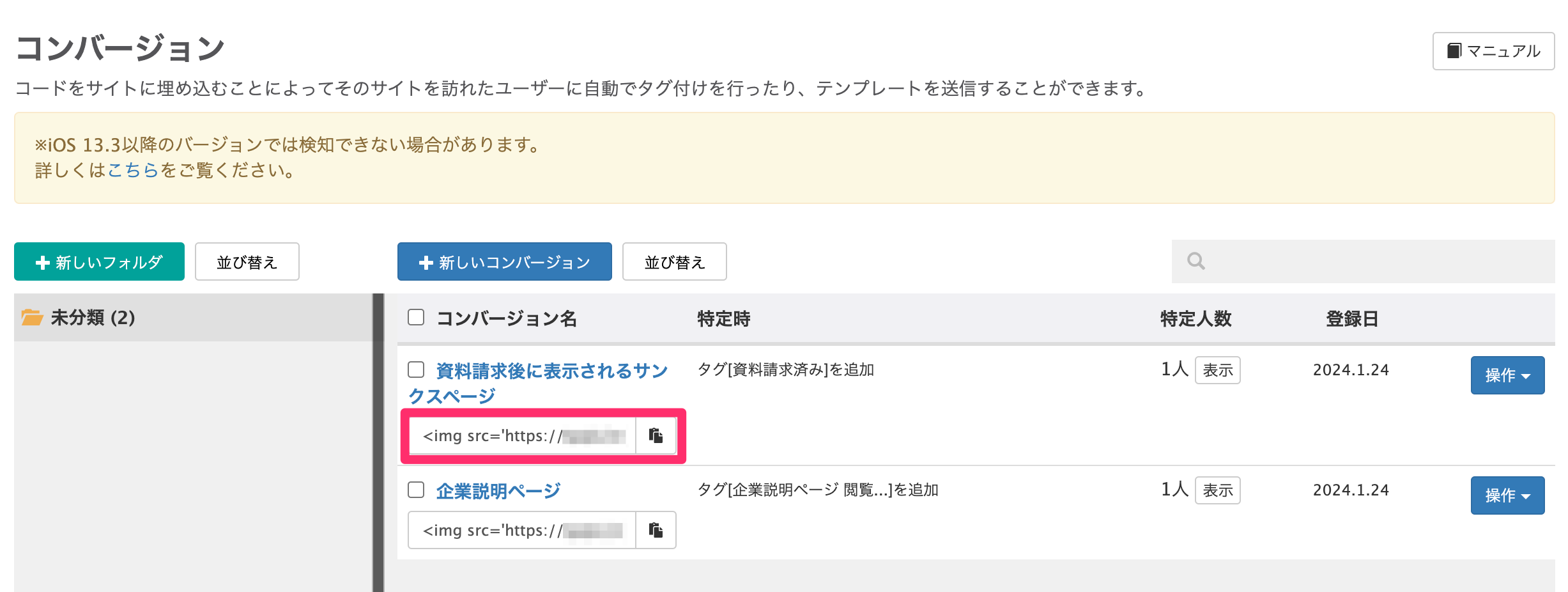1568x592 pixels.
Task: Open 操作 dropdown for 資料請求後 row
Action: tap(1507, 375)
